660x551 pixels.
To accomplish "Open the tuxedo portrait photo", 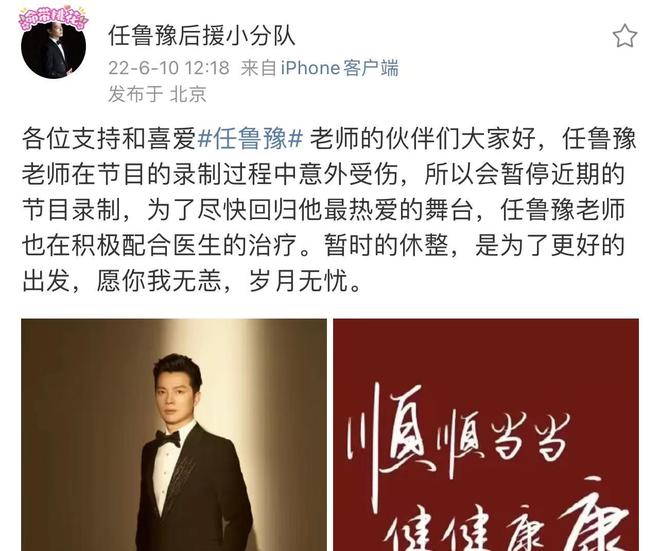I will [x=174, y=435].
